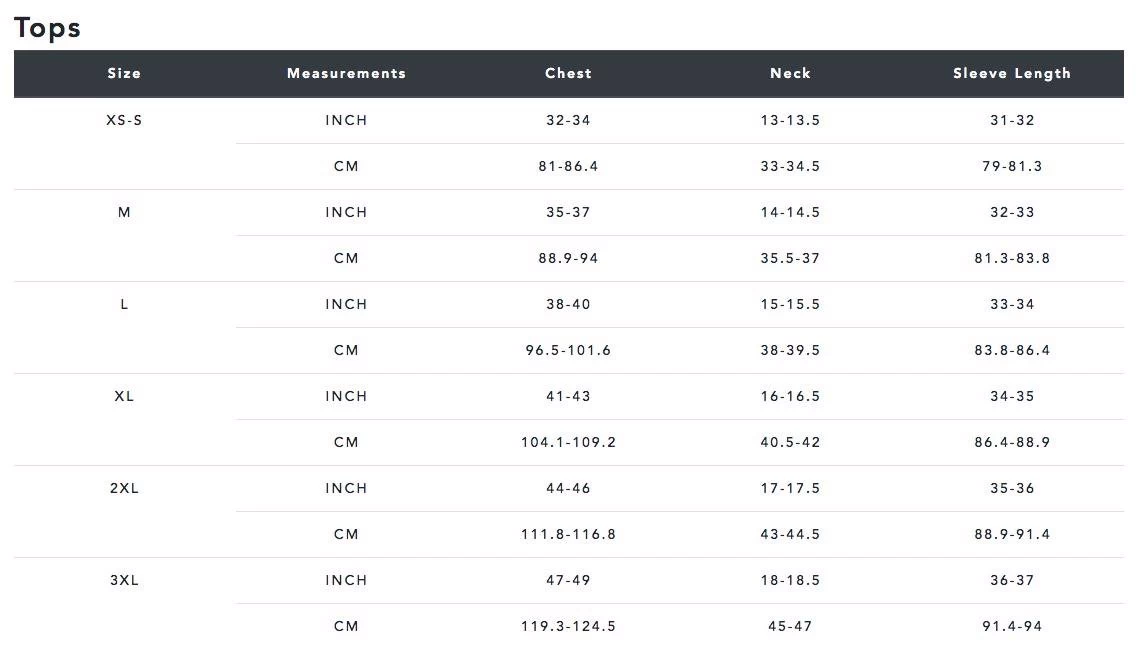
Task: Select the Neck column header
Action: [790, 73]
